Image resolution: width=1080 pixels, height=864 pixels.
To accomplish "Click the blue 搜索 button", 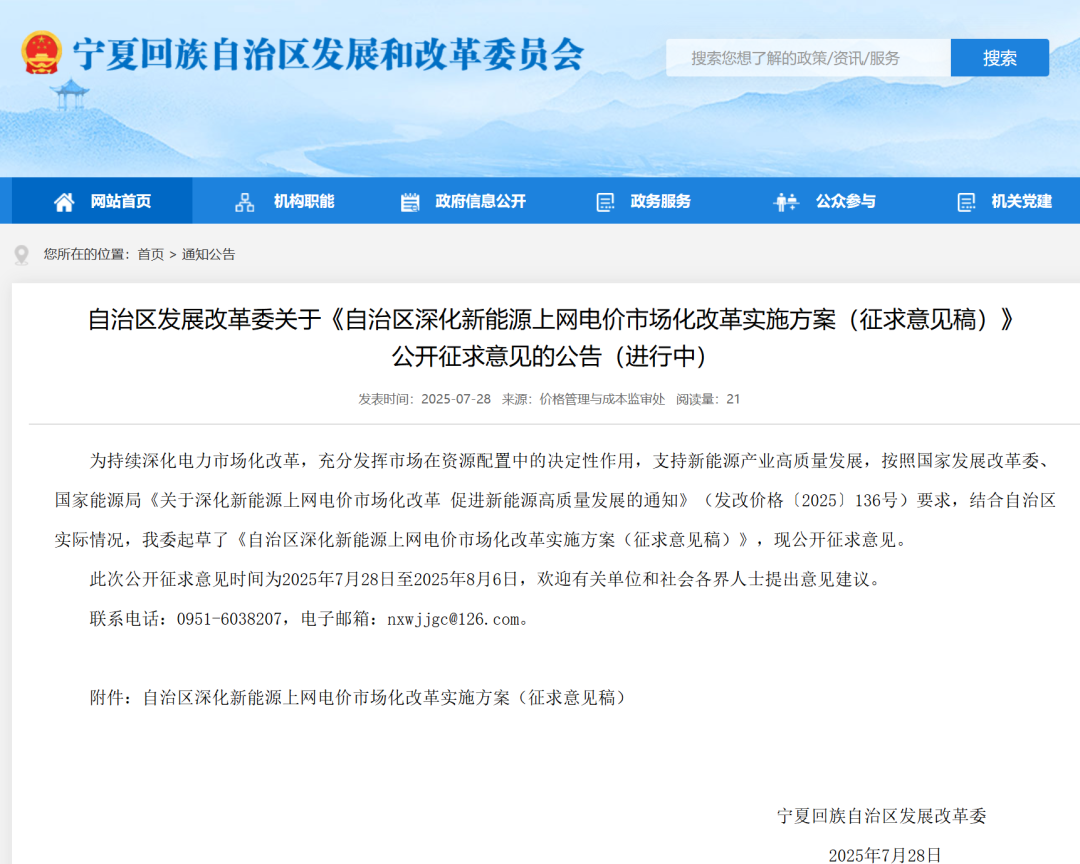I will click(x=999, y=58).
